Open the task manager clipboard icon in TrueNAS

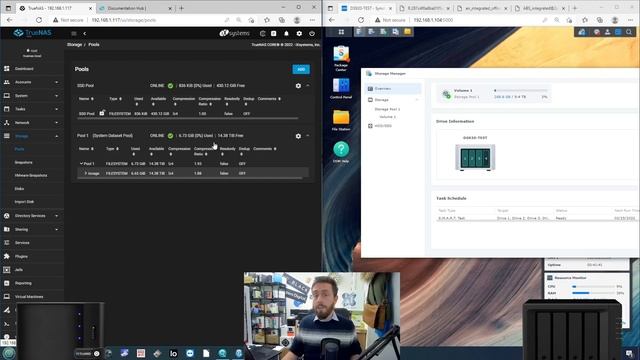click(273, 33)
